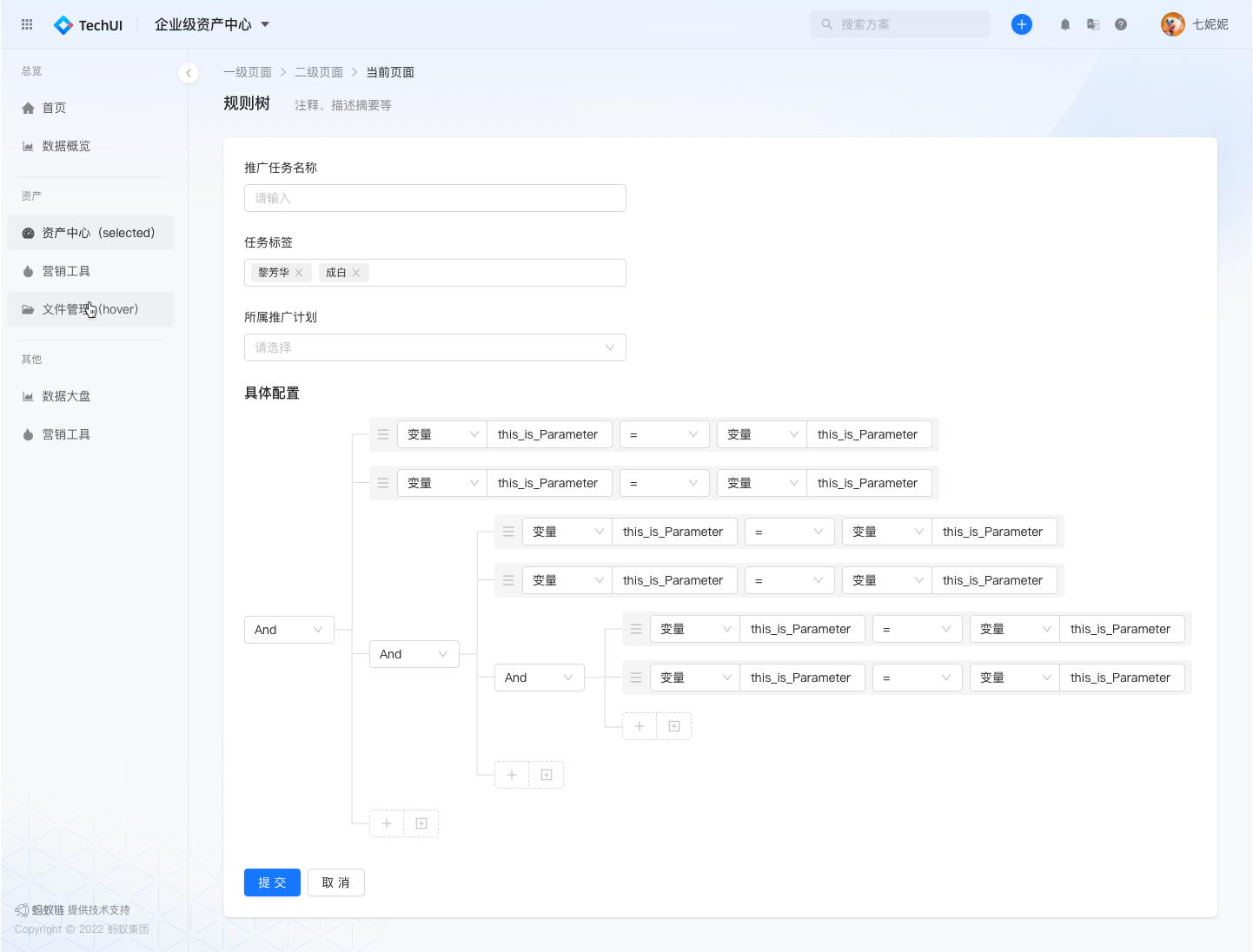Click the fifth row's operator = dropdown
The height and width of the screenshot is (952, 1253).
[918, 629]
